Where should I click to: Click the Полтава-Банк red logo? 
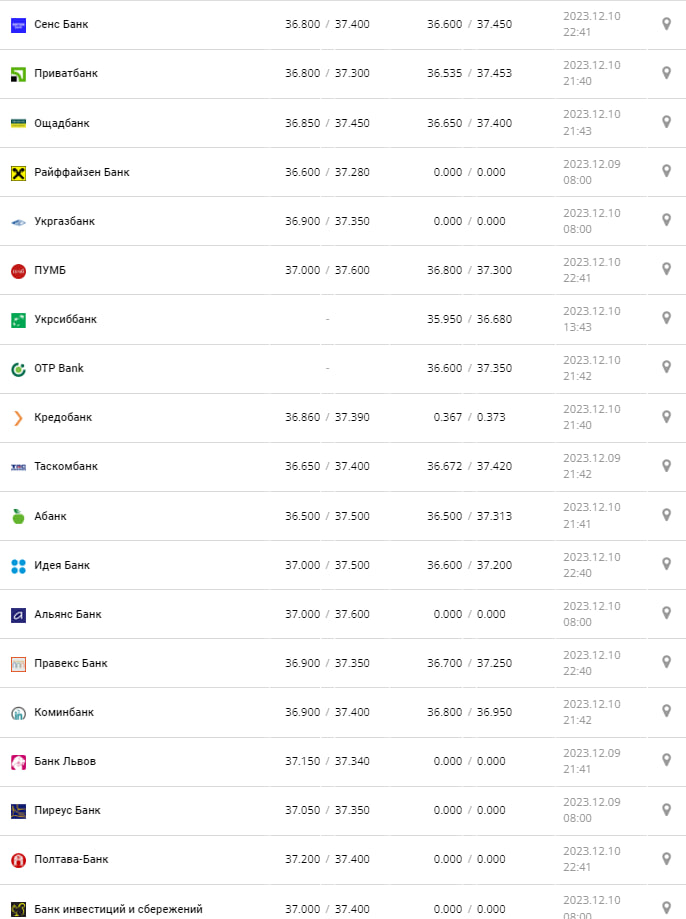tap(18, 860)
